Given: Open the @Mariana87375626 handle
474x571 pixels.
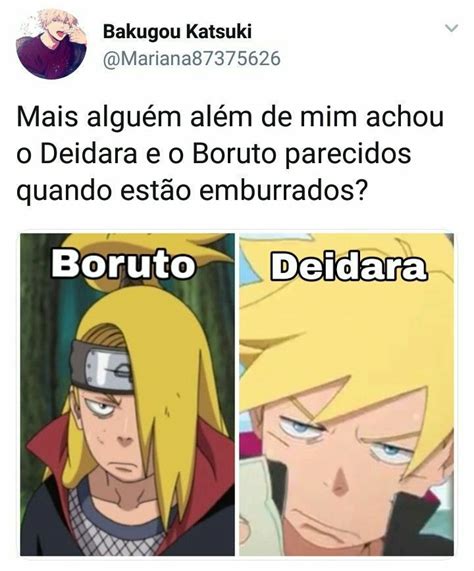Looking at the screenshot, I should tap(192, 59).
